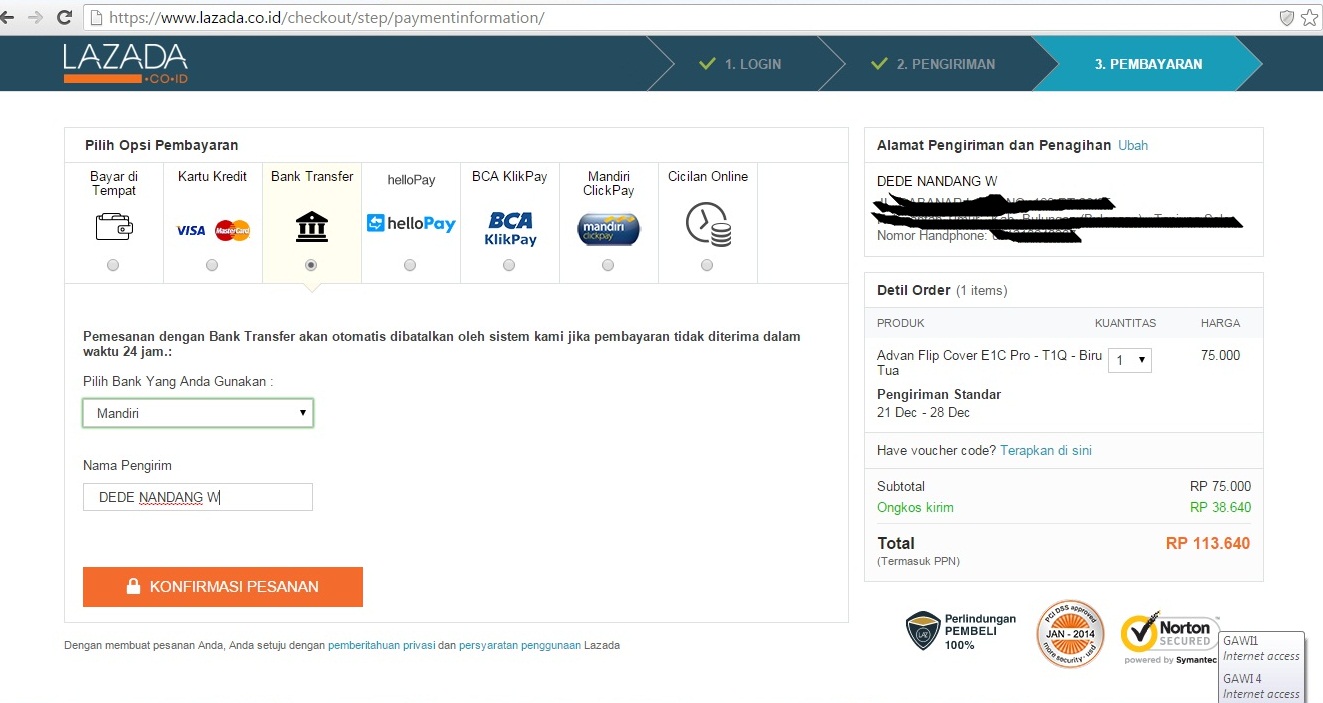This screenshot has width=1323, height=703.
Task: Click the helloPay logo
Action: (x=411, y=223)
